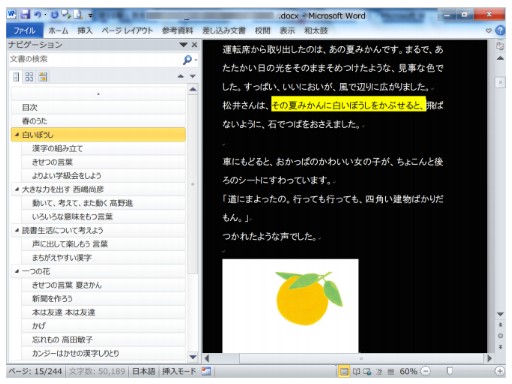Jump to 動いて、考えて、また動く heading
This screenshot has height=384, width=512.
[x=103, y=203]
